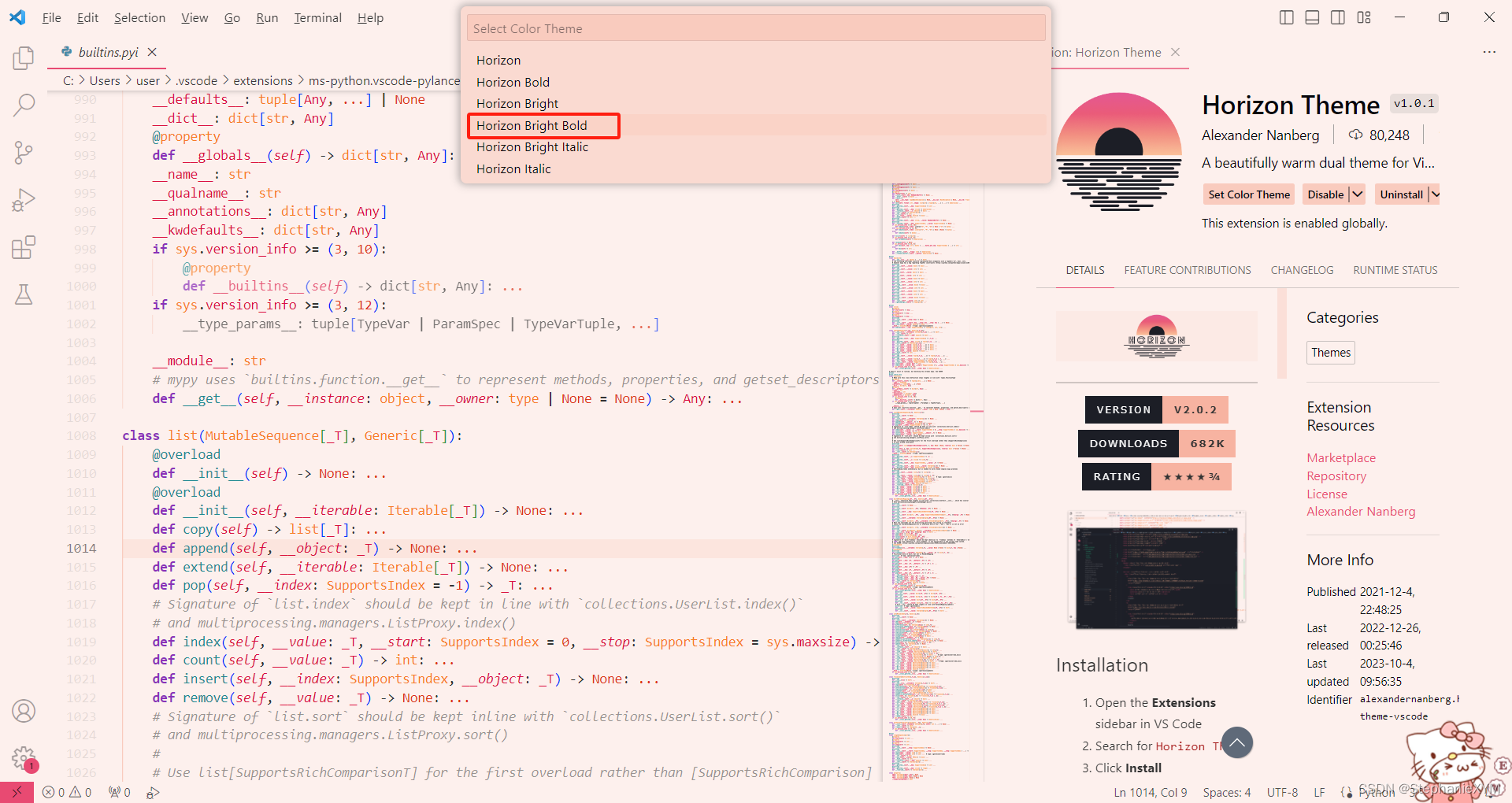Open the Manage gear icon
The image size is (1512, 803).
(x=24, y=758)
